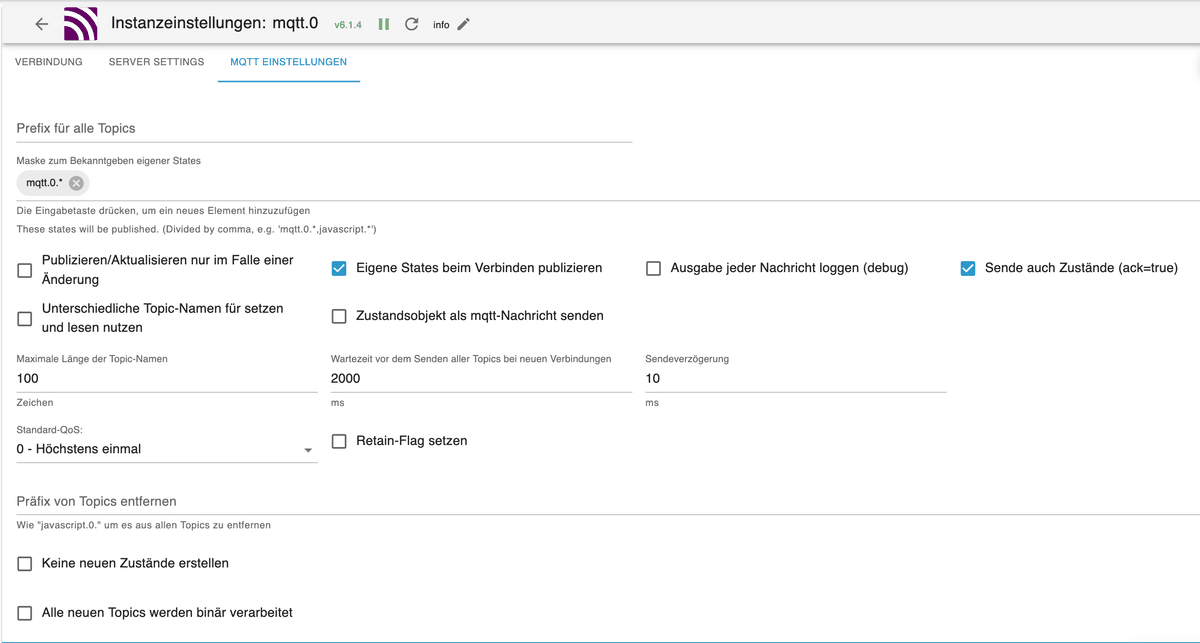Click the Sendeverzögerung input field
This screenshot has height=643, width=1200.
790,378
